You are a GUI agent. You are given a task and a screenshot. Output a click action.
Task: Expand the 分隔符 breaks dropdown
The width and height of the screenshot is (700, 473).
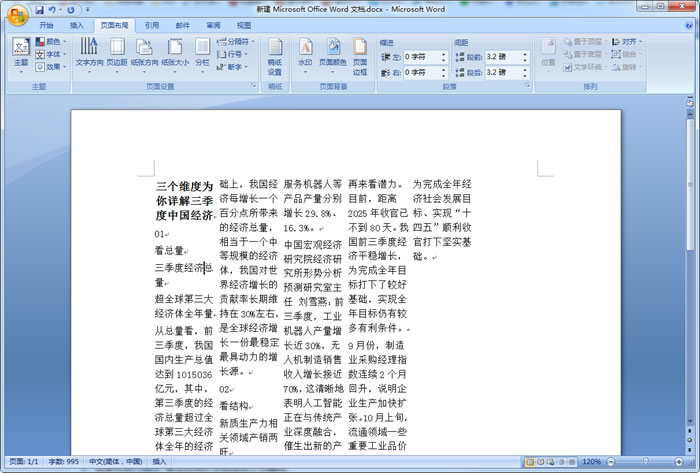click(x=237, y=42)
